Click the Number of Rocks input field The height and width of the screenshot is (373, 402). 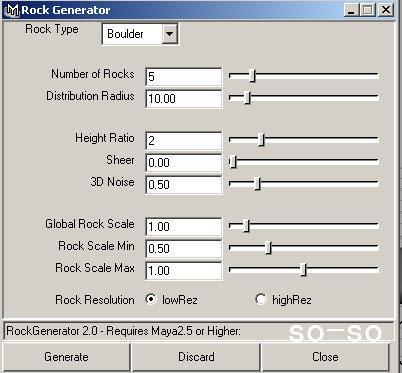click(x=184, y=77)
